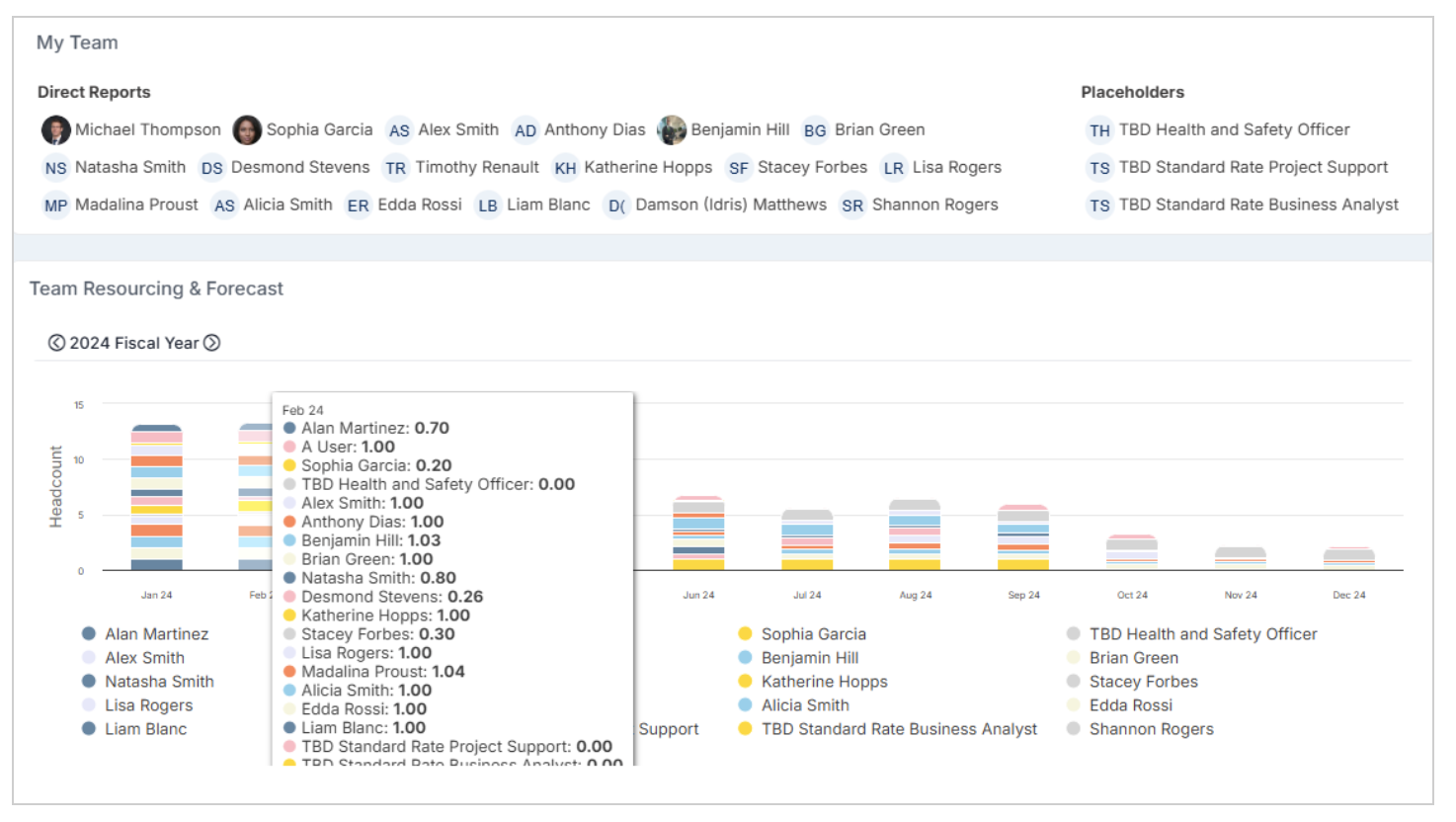Click the LR avatar for Lisa Rogers
Image resolution: width=1456 pixels, height=822 pixels.
pyautogui.click(x=894, y=168)
